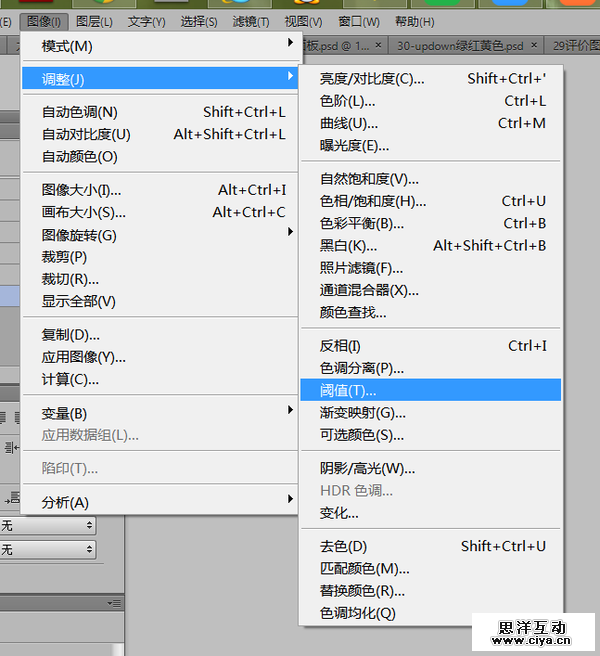Open 渐变映射(G)... adjustment
This screenshot has height=656, width=600.
[x=431, y=413]
